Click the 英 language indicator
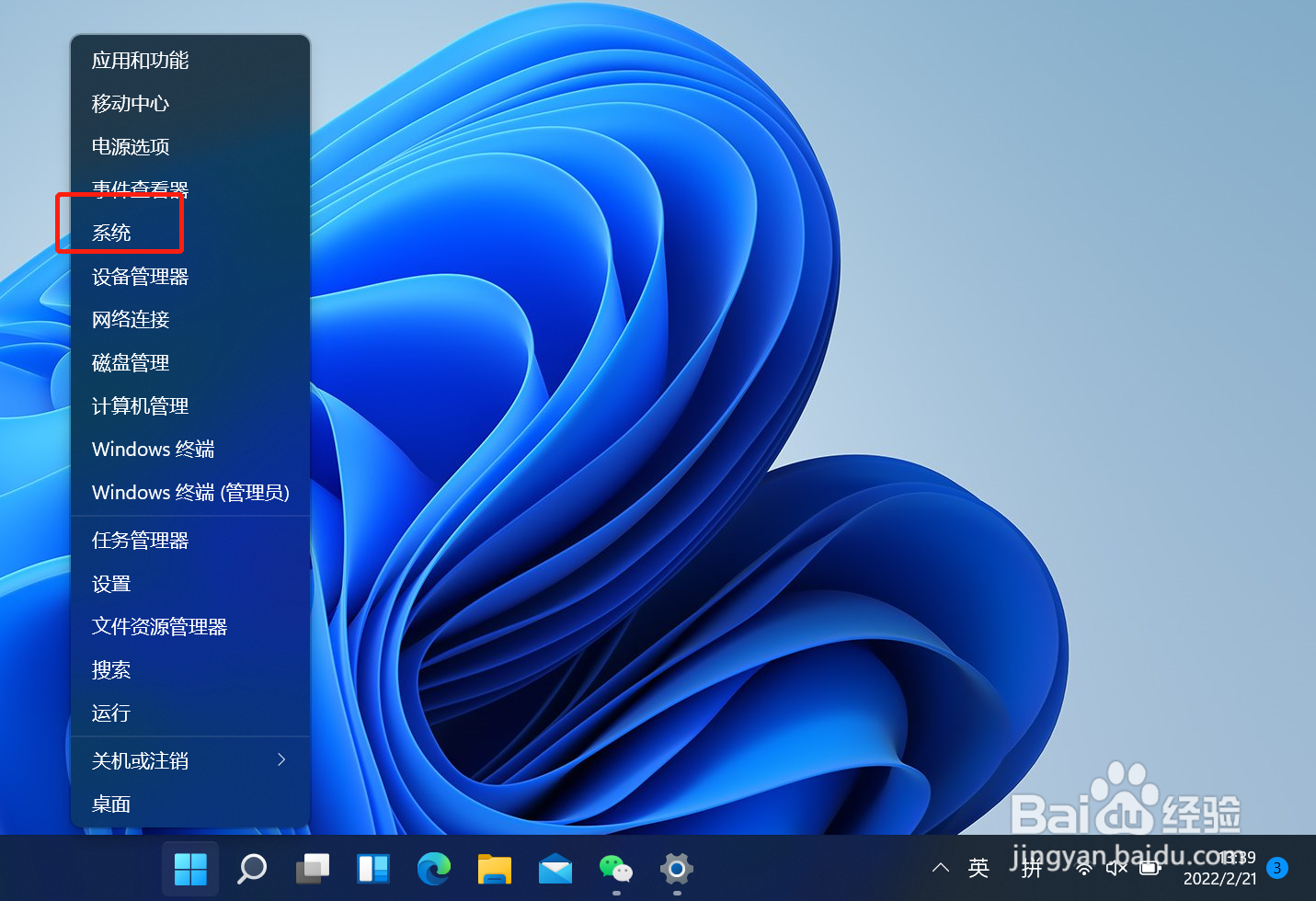 coord(978,868)
